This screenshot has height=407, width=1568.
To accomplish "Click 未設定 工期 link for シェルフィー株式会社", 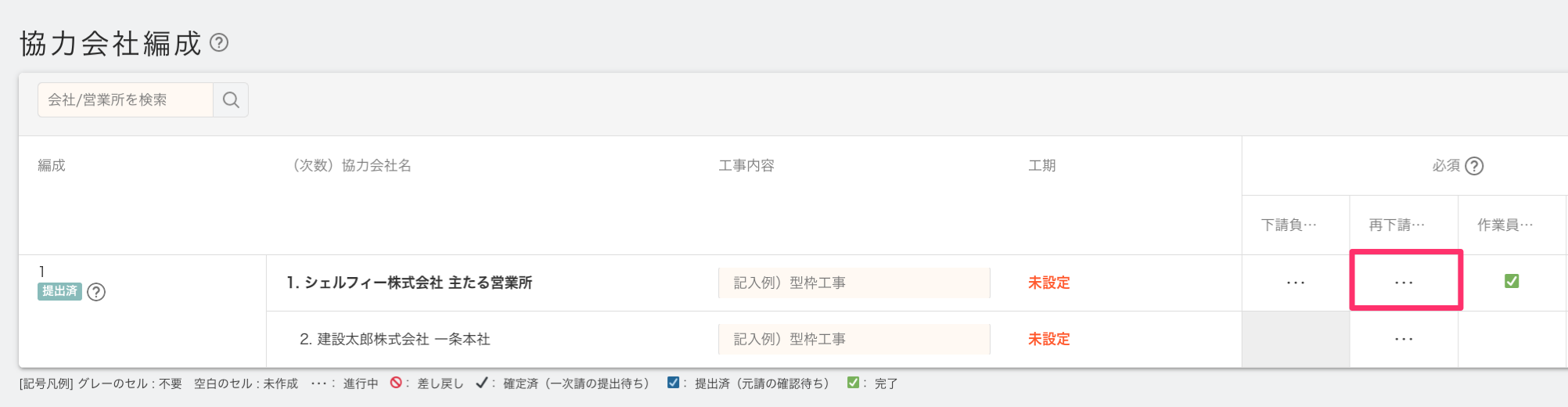I will pyautogui.click(x=1048, y=283).
